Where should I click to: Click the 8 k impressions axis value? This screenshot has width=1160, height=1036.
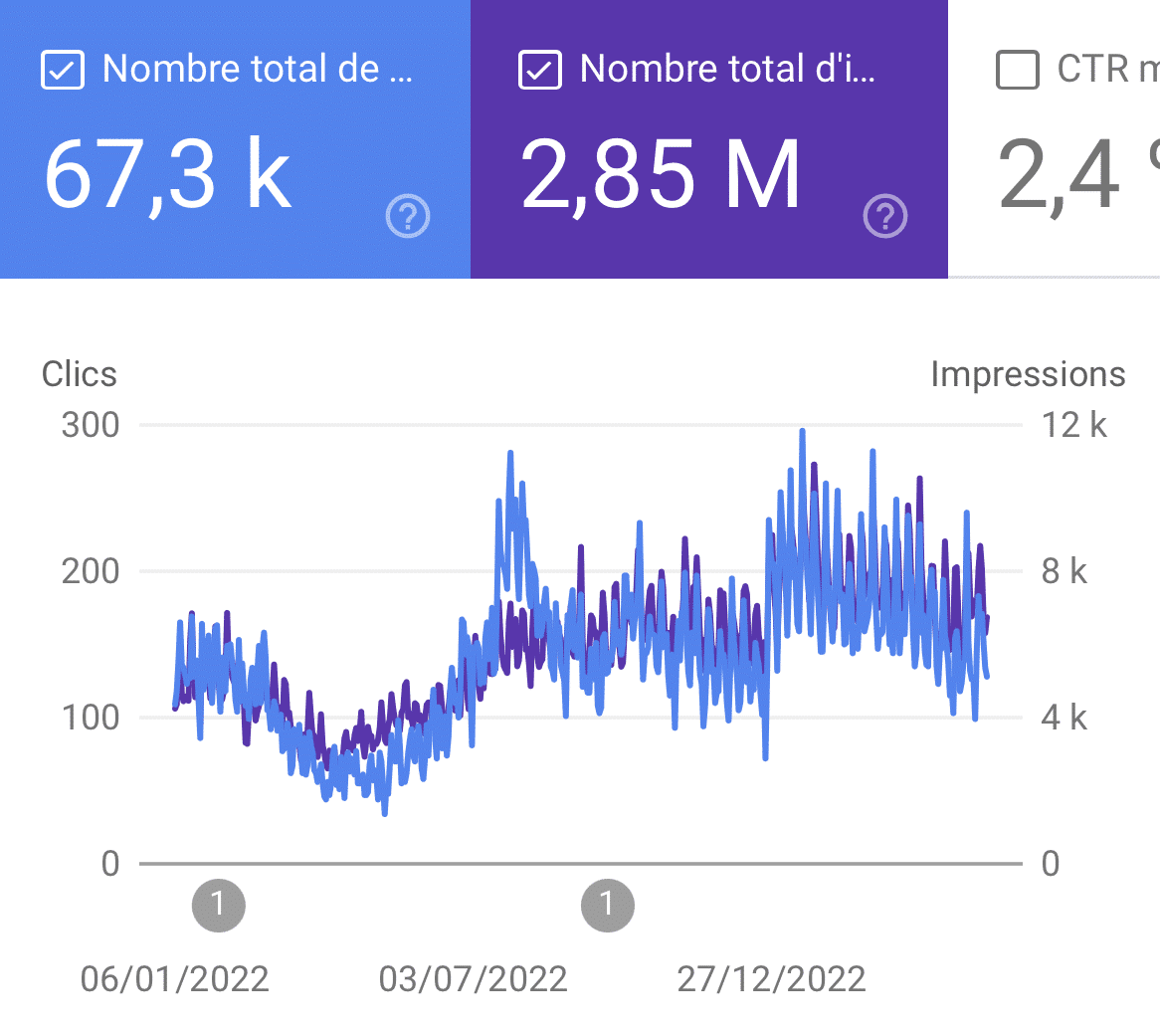[x=1063, y=571]
